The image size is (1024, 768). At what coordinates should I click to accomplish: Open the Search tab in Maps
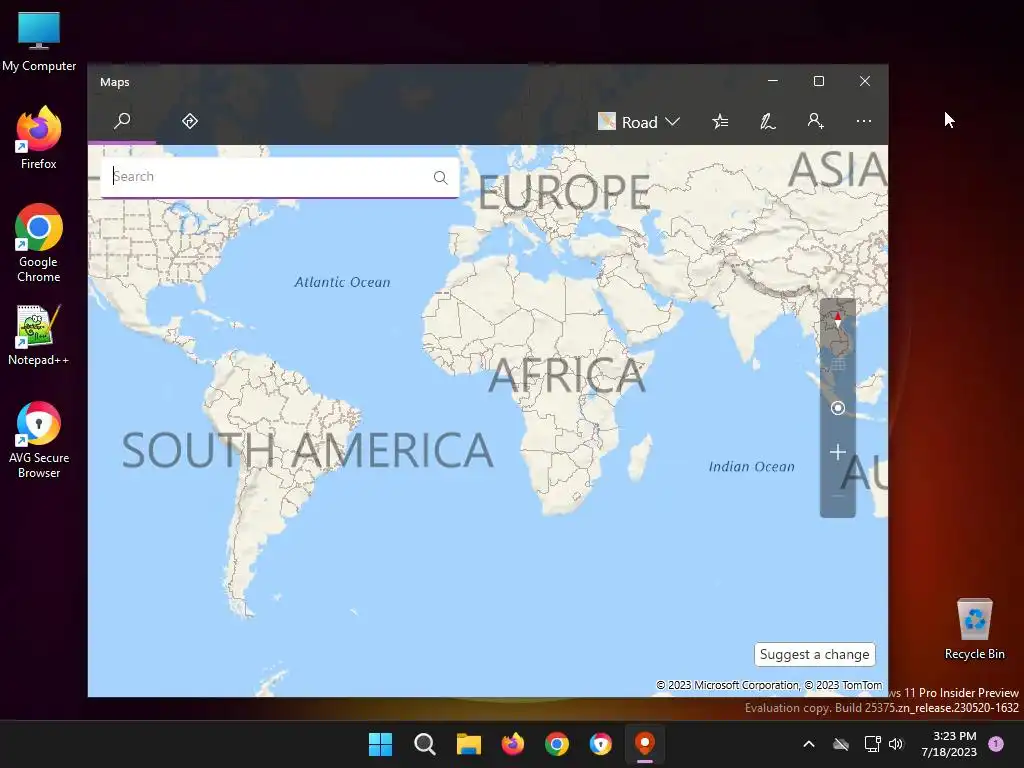122,121
